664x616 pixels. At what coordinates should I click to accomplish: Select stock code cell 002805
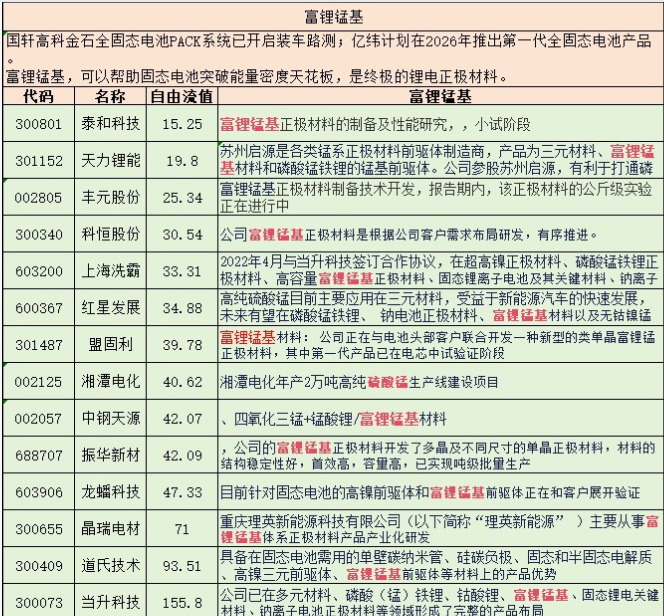(x=39, y=197)
